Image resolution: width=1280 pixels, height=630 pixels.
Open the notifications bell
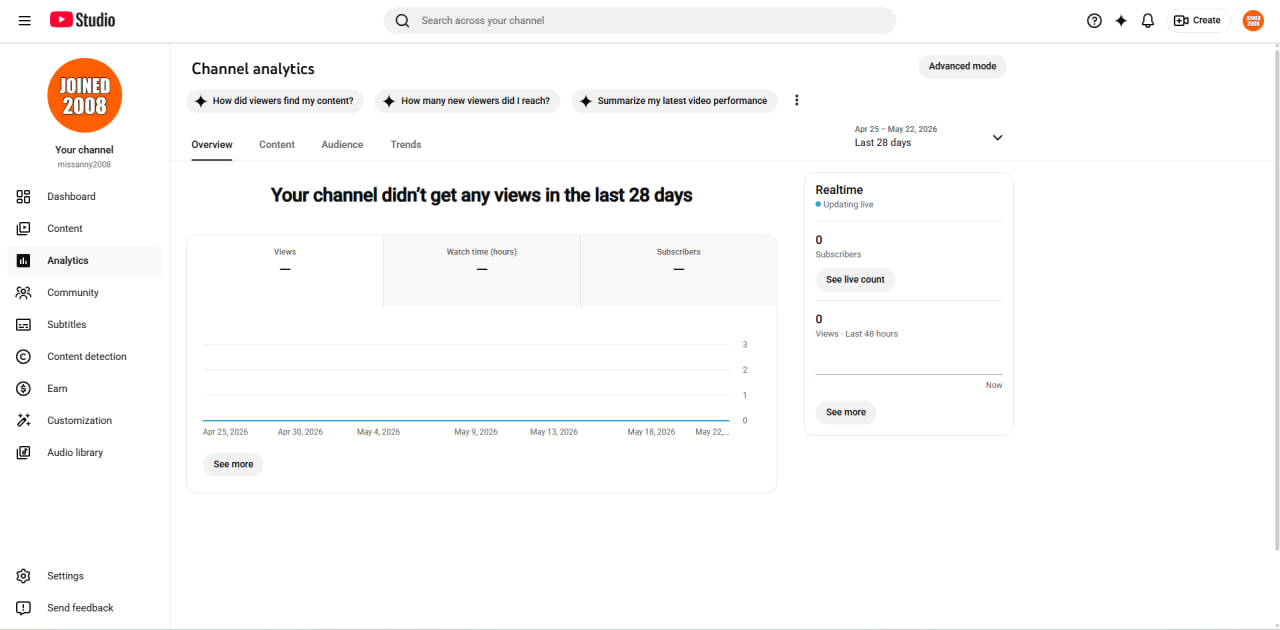1148,20
